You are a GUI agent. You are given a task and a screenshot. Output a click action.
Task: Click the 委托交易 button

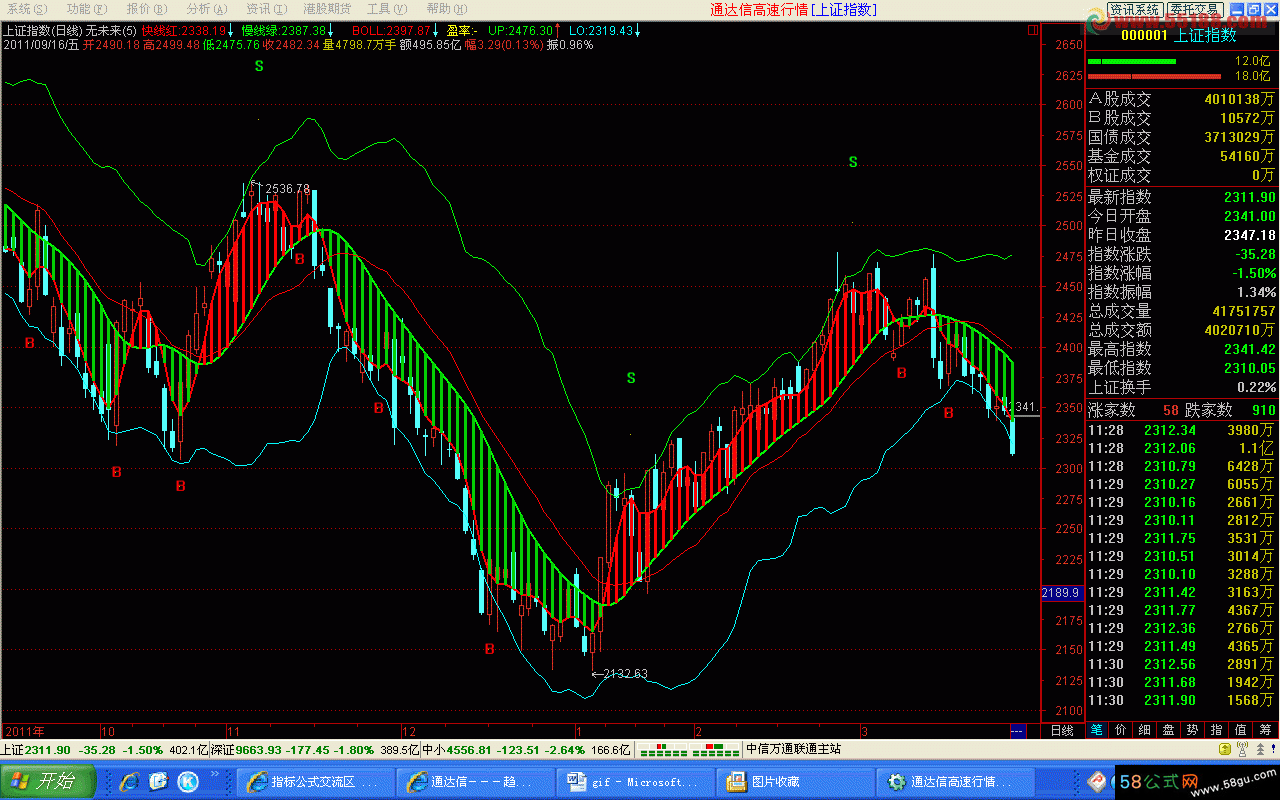[x=1196, y=9]
